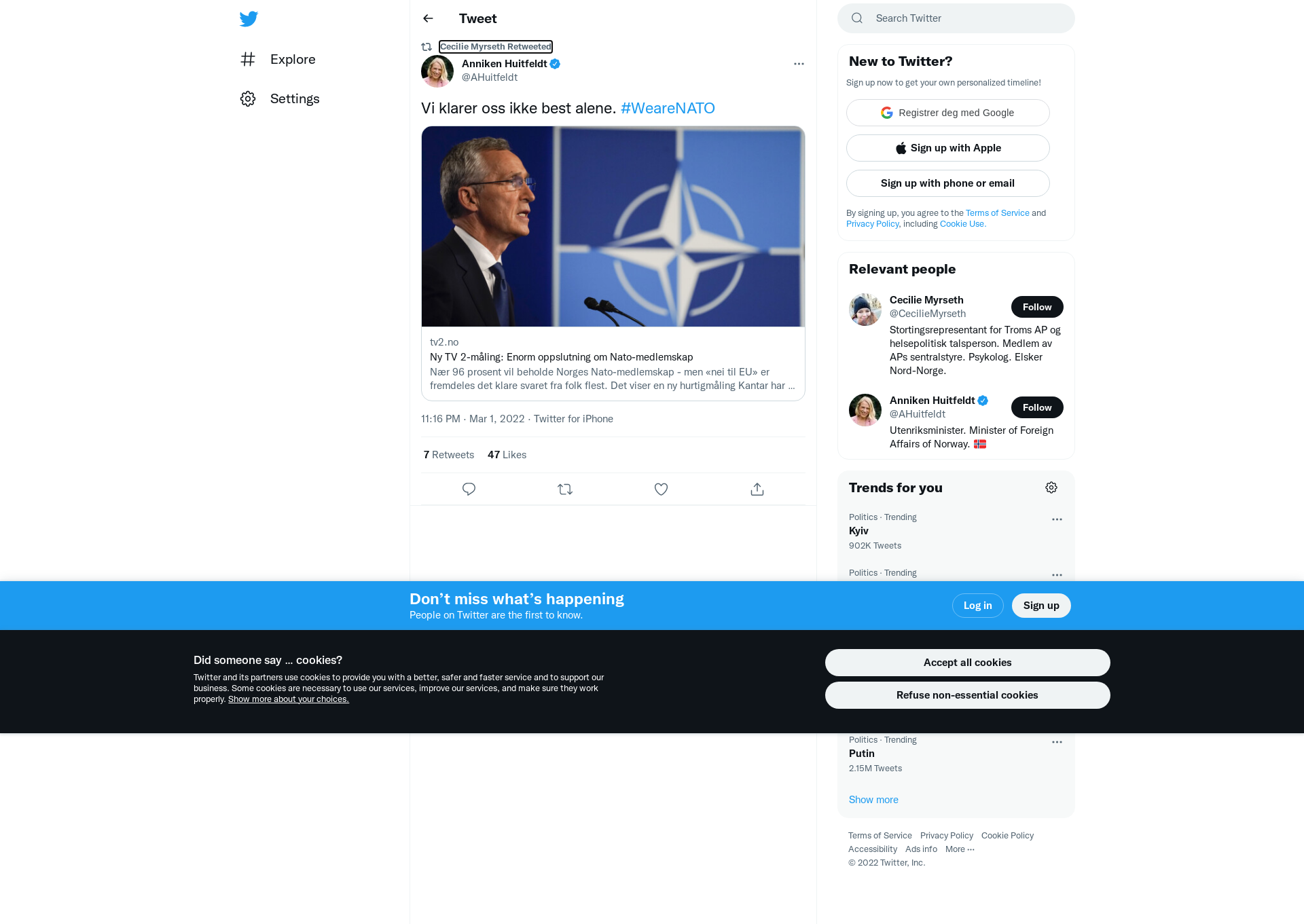Open the Explore hashtag item
The image size is (1304, 924).
[278, 59]
